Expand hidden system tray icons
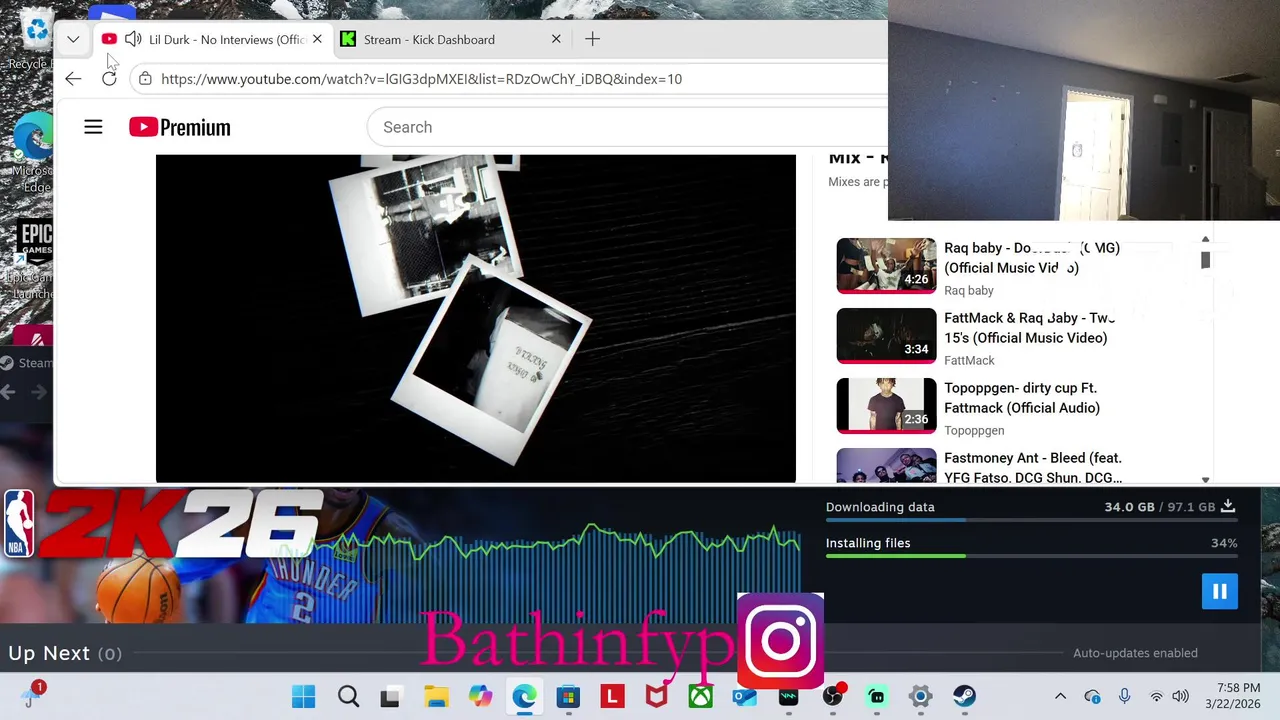The width and height of the screenshot is (1280, 720). 1060,696
